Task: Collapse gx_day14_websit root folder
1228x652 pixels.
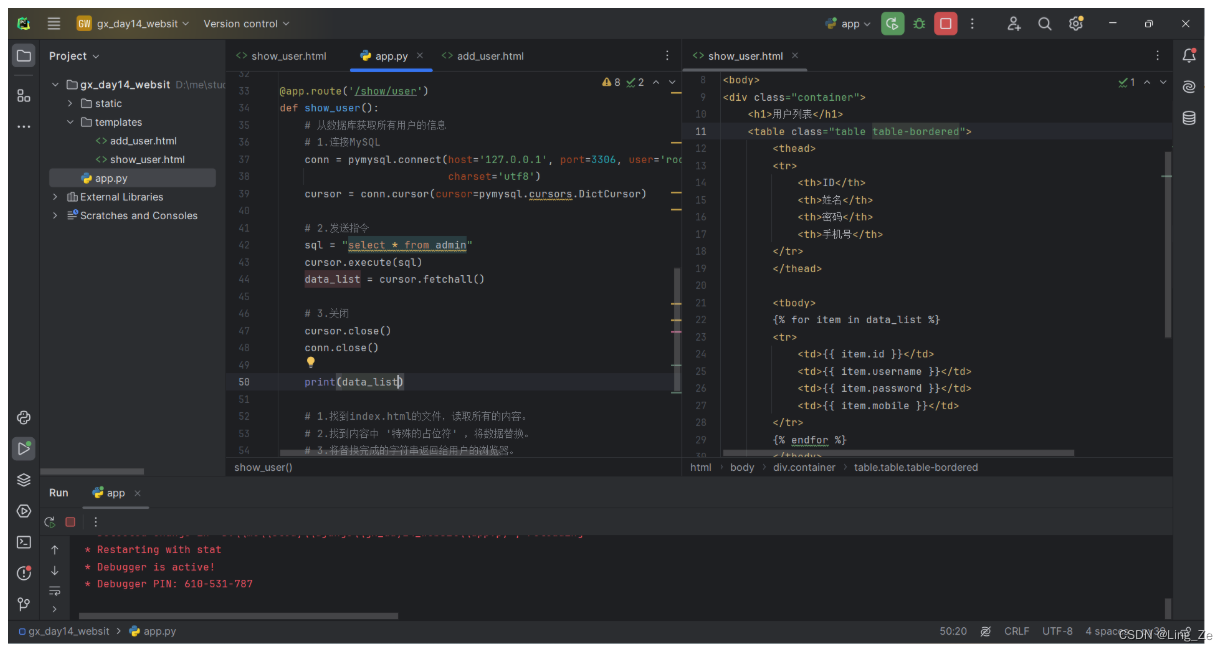Action: click(x=56, y=85)
